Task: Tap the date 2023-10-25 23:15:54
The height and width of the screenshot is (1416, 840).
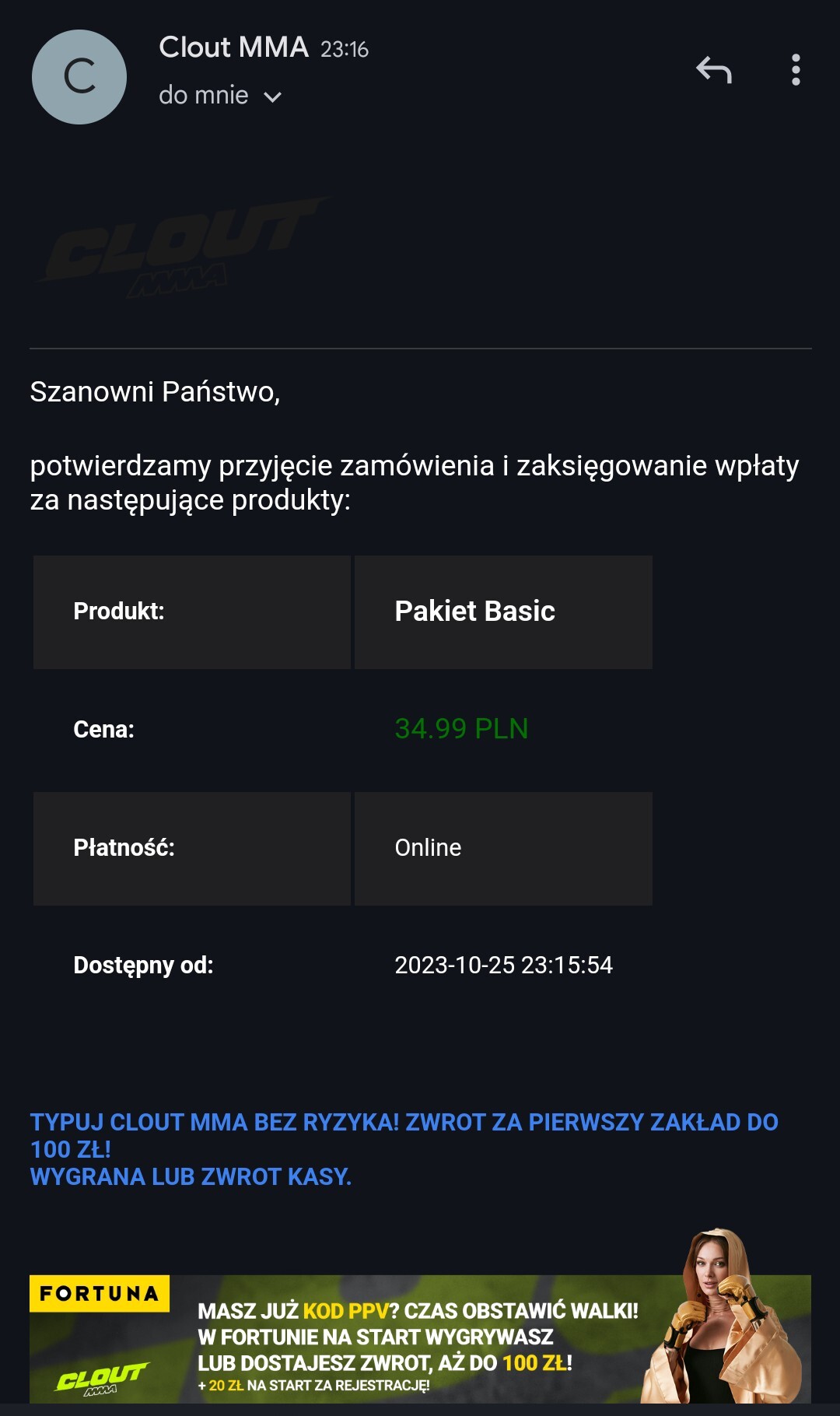Action: [x=503, y=966]
